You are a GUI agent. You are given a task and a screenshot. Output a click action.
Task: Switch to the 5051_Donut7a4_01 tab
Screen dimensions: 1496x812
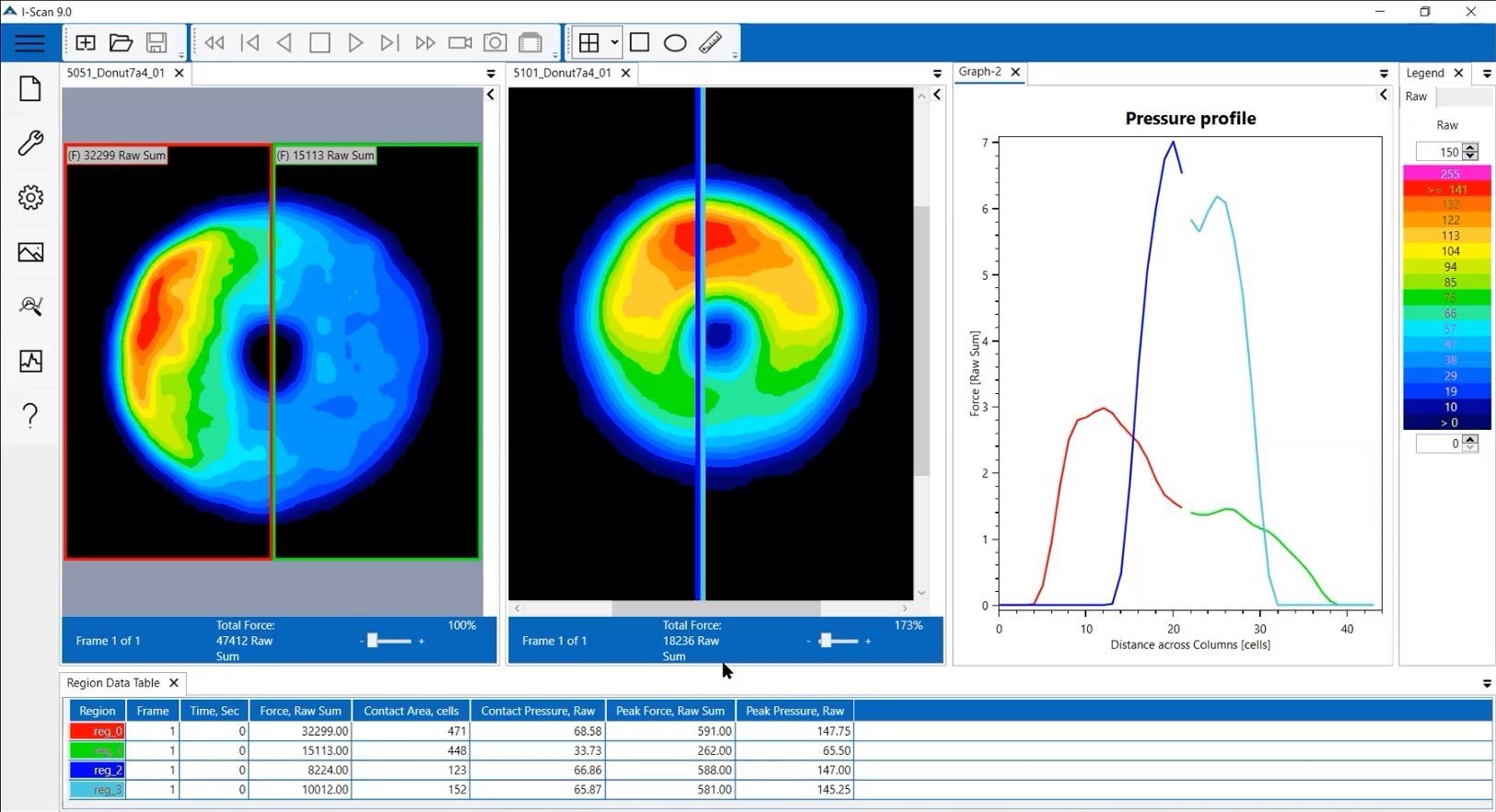(115, 73)
